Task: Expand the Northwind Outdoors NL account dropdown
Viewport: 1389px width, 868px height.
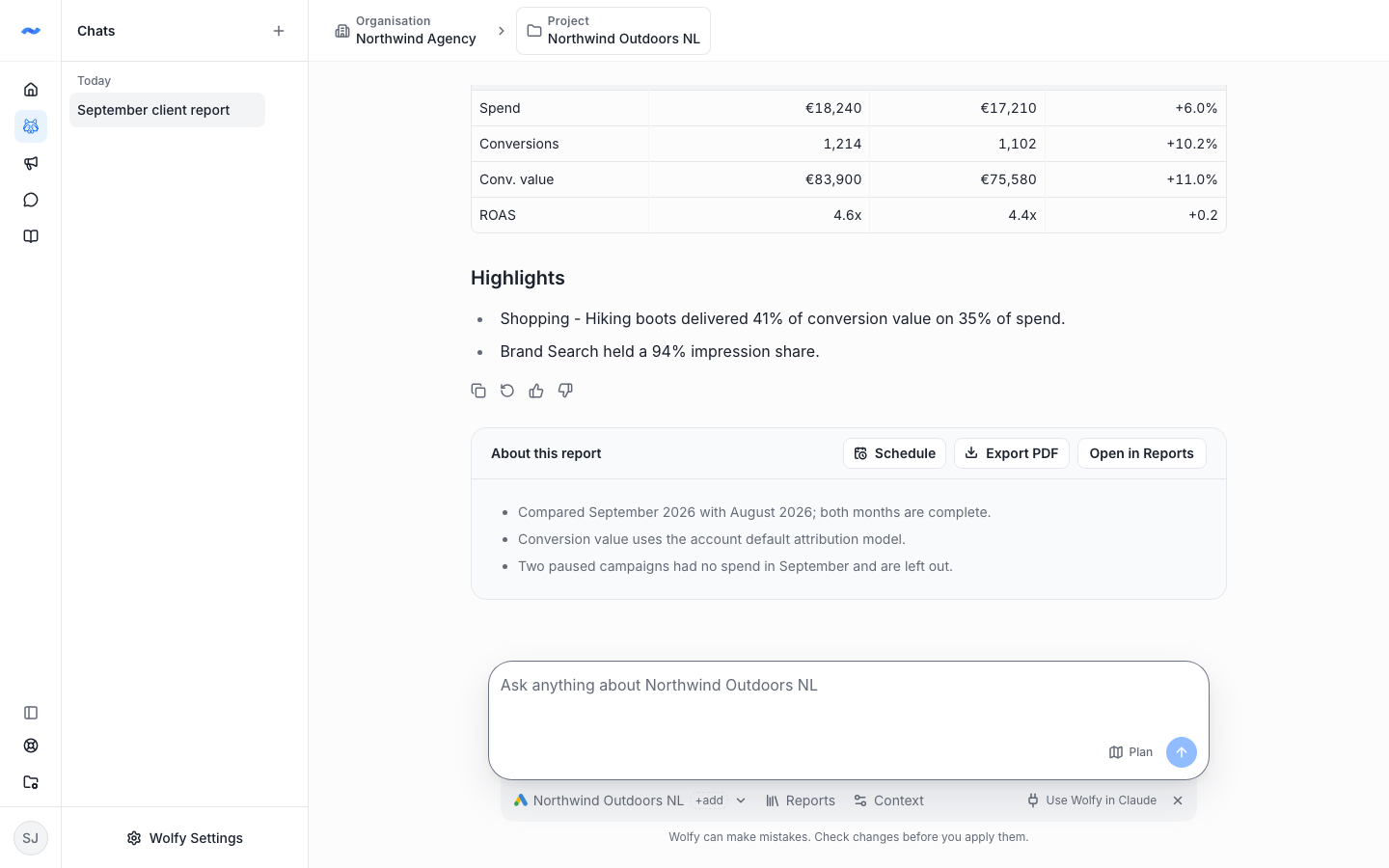Action: coord(741,800)
